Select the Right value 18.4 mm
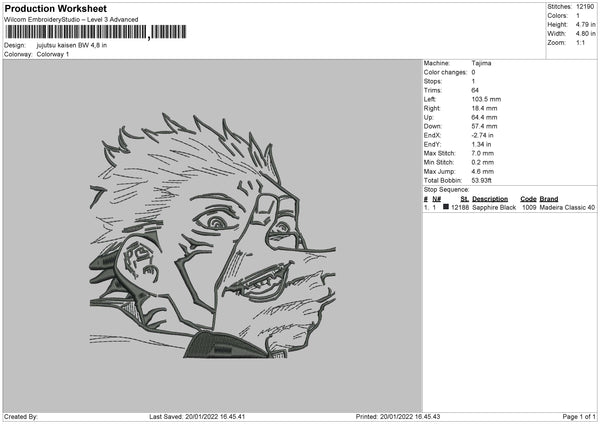The width and height of the screenshot is (600, 424). 484,108
